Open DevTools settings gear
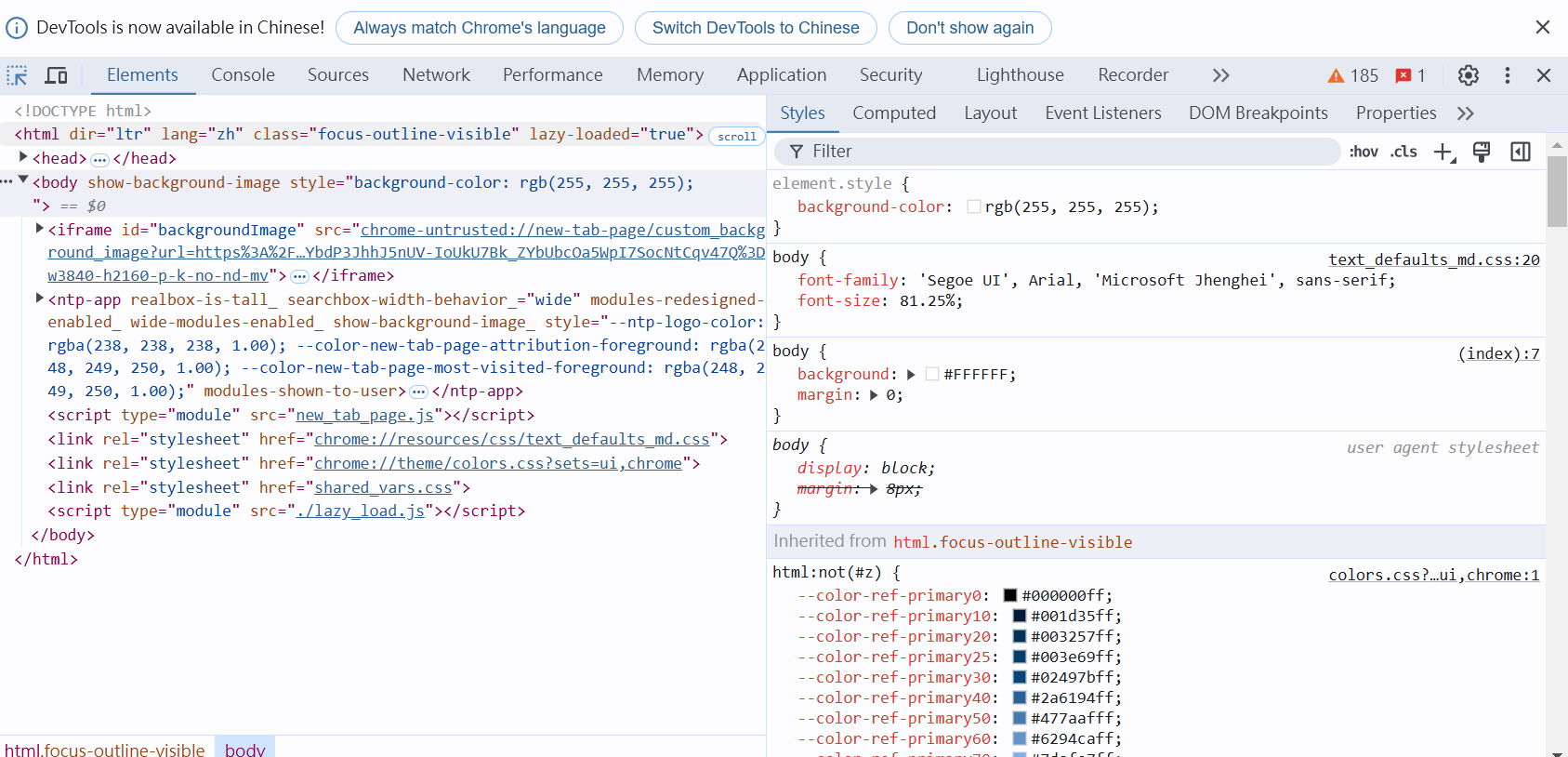 1469,75
